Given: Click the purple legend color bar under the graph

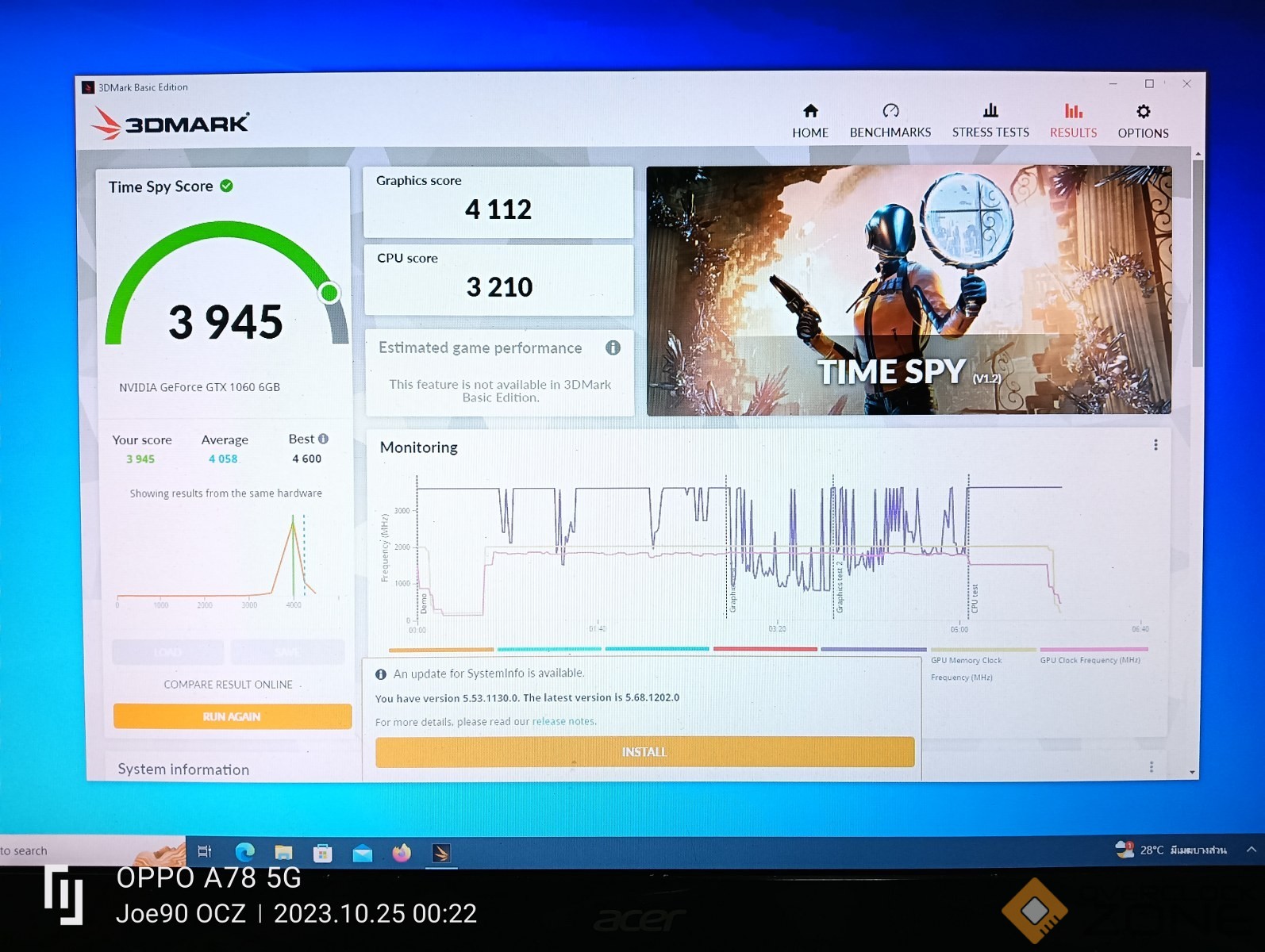Looking at the screenshot, I should [873, 649].
